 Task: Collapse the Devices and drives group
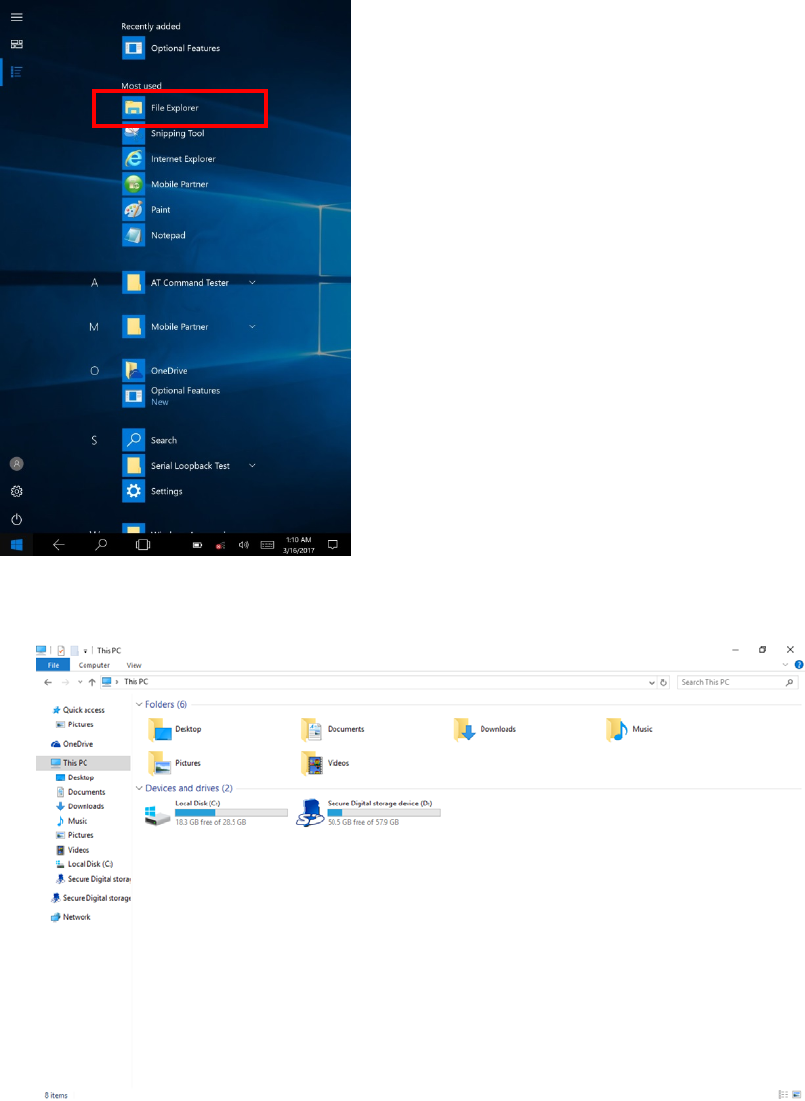(138, 789)
